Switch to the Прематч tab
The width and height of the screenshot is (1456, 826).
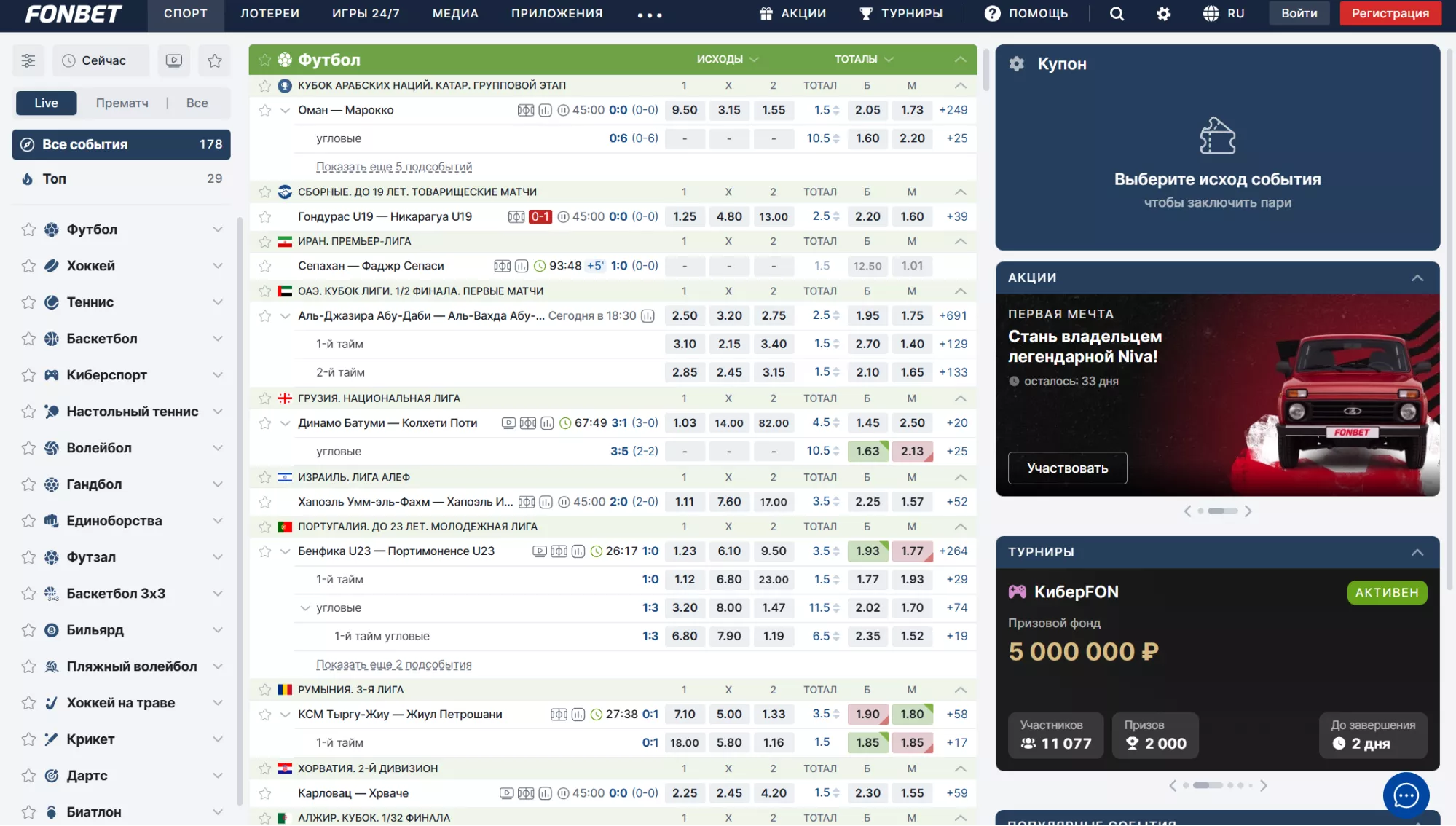pos(122,103)
